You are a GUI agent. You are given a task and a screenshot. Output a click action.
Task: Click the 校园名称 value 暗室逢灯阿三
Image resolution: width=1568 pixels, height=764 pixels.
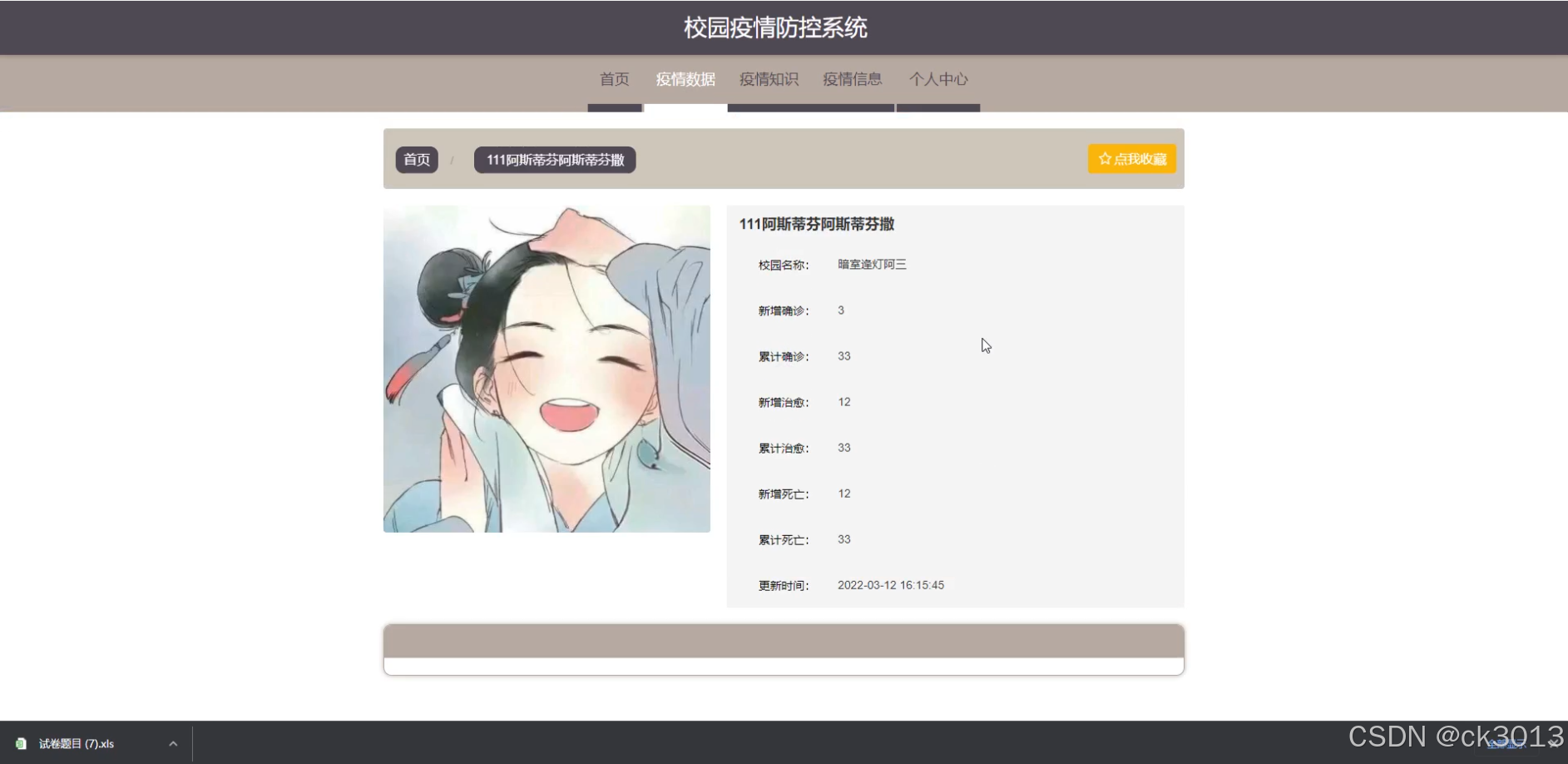coord(872,265)
